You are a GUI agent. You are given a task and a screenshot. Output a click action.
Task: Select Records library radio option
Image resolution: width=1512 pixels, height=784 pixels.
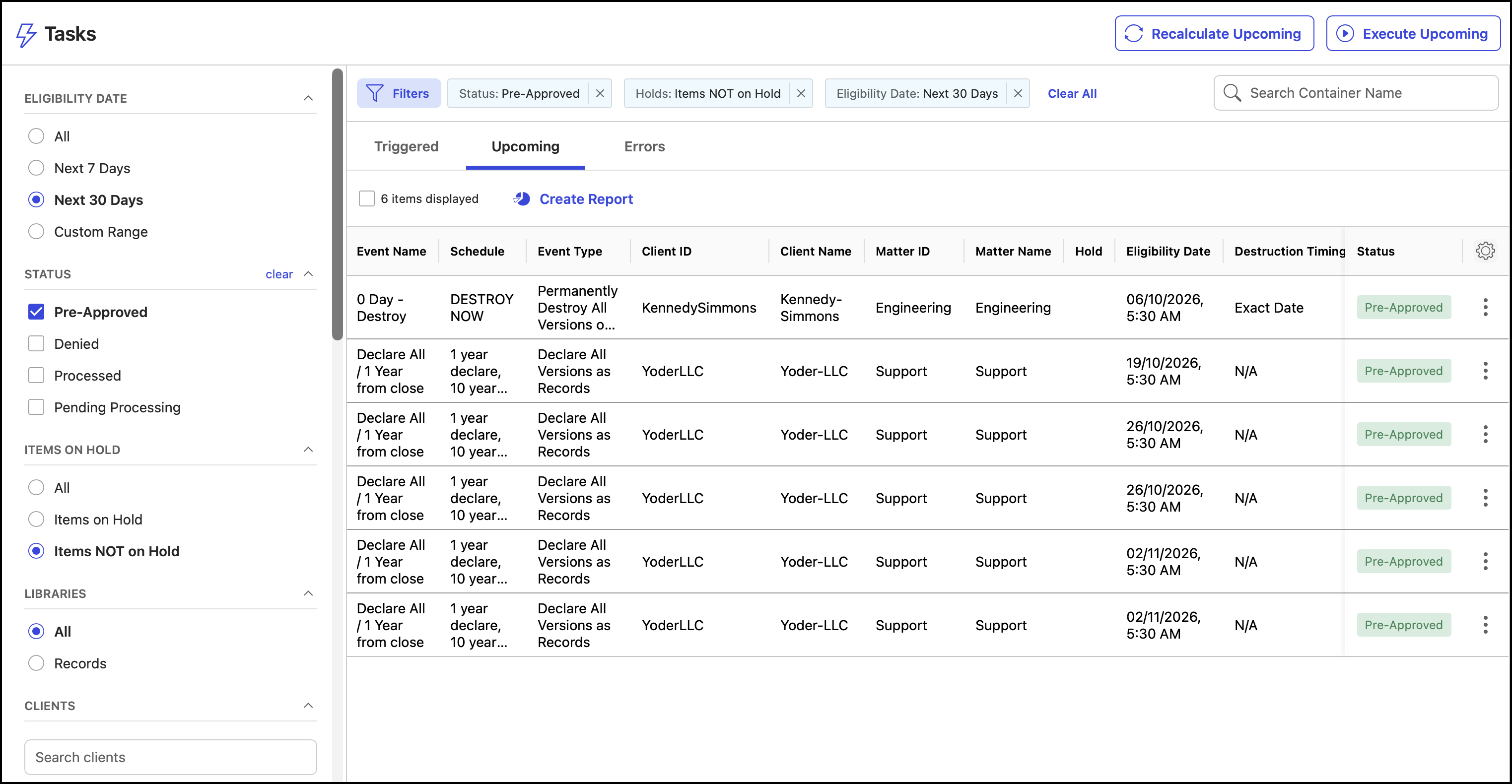coord(36,663)
